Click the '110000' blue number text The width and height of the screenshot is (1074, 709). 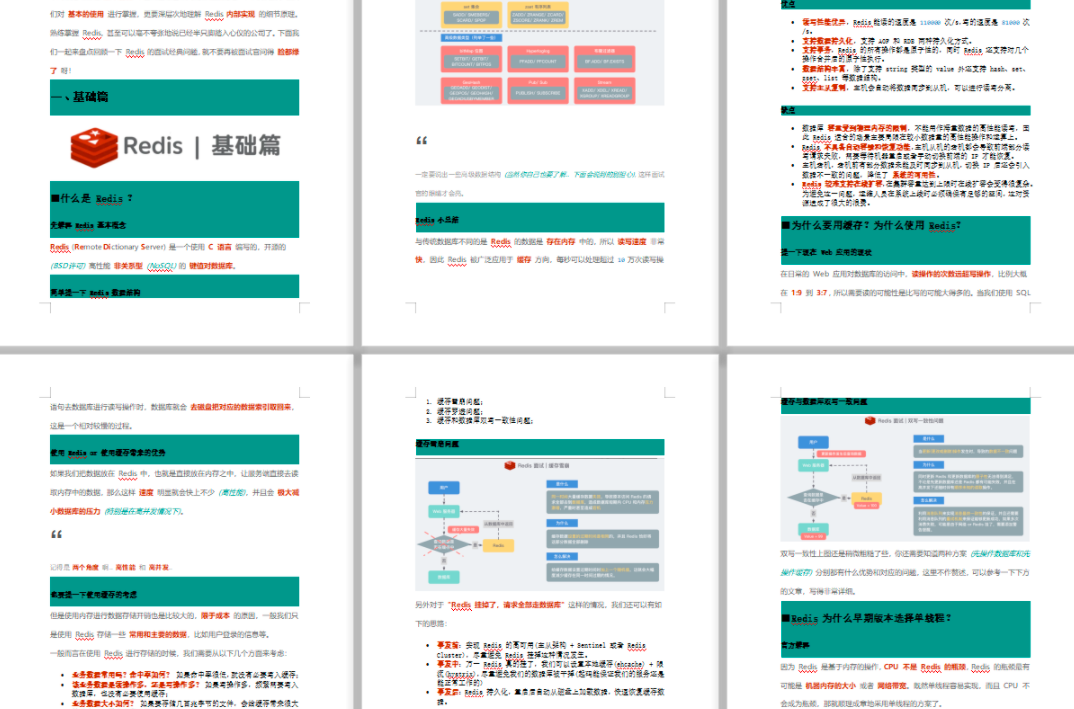(x=930, y=23)
